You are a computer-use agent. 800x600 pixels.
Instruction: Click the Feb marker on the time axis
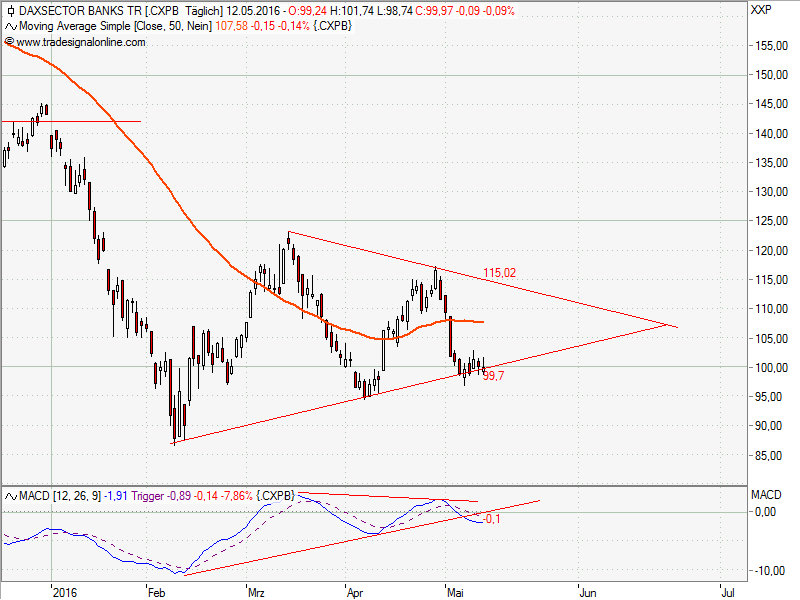(x=155, y=590)
